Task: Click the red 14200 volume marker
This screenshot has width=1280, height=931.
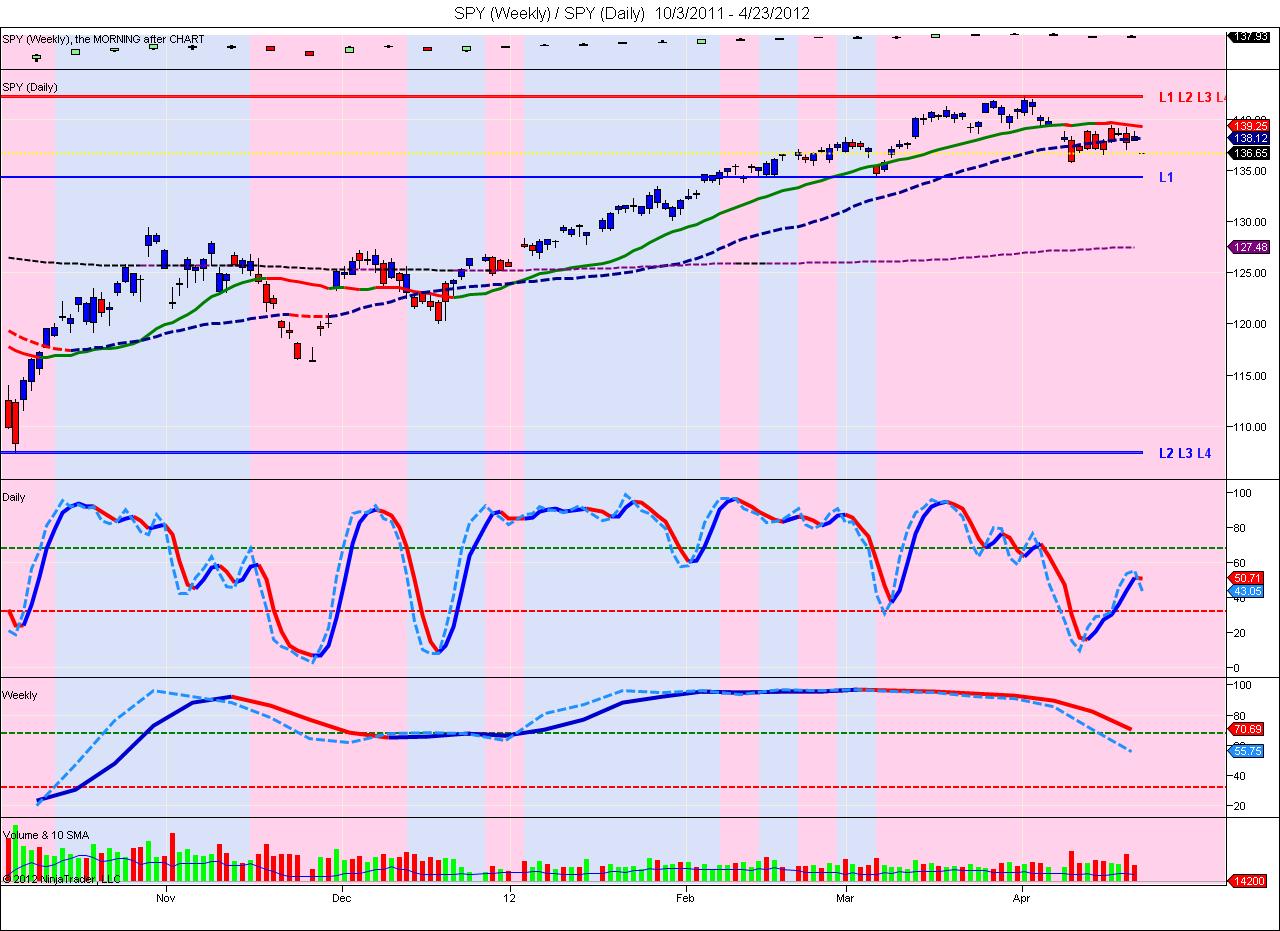Action: [1250, 881]
